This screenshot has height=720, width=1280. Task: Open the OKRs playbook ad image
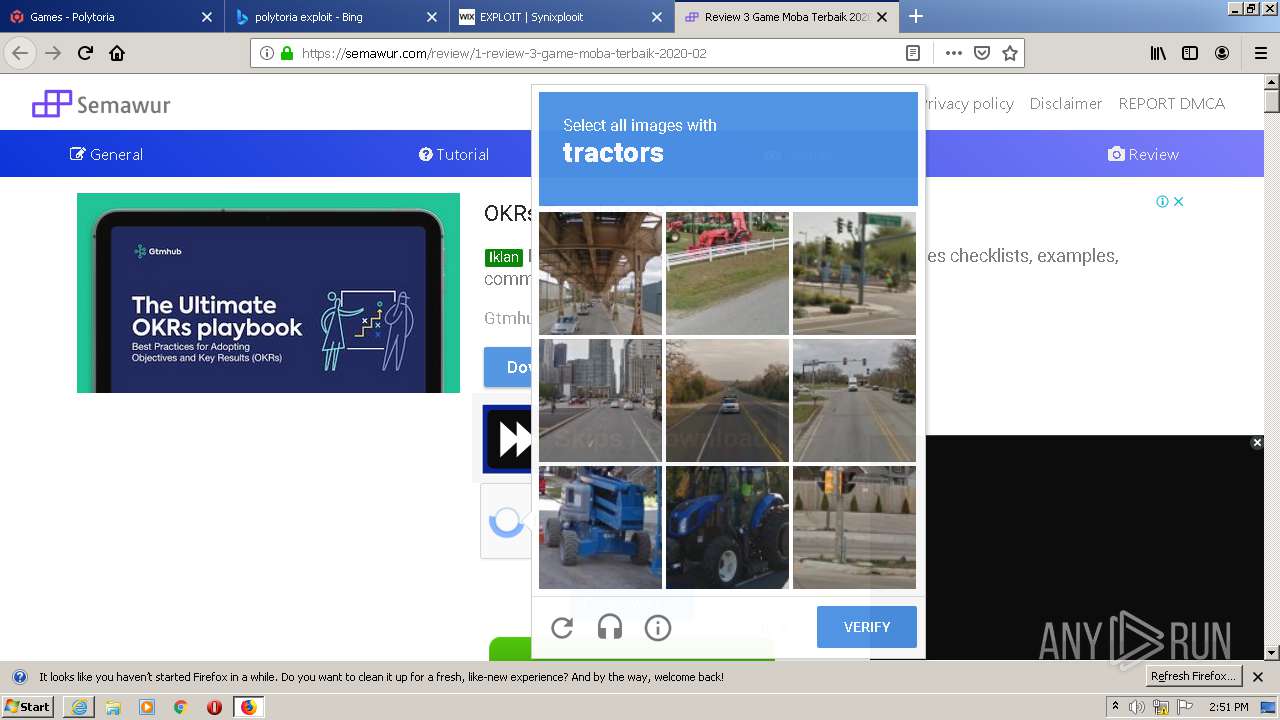click(268, 293)
